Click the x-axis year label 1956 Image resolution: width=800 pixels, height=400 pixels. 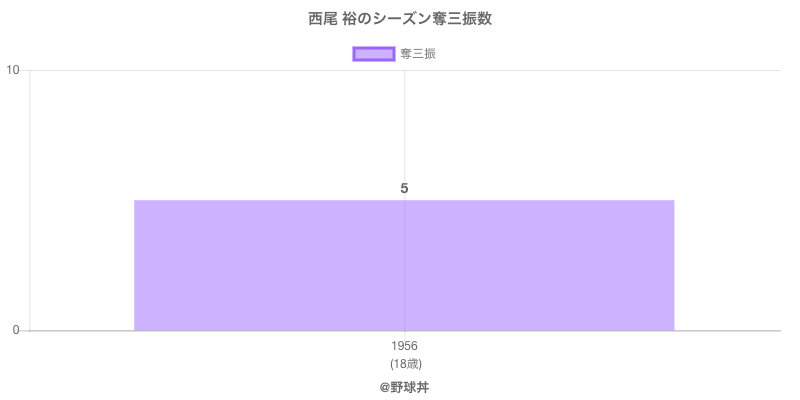(x=404, y=347)
